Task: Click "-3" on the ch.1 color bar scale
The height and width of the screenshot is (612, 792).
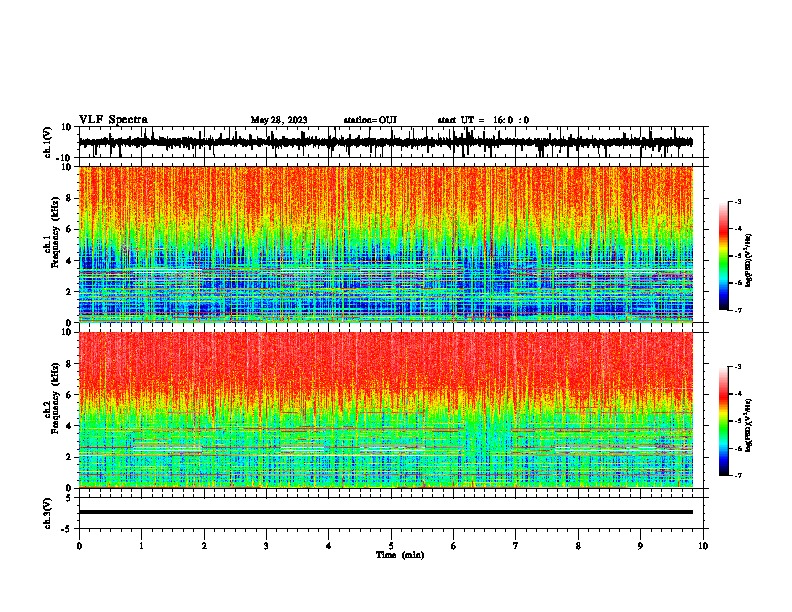Action: (x=738, y=201)
